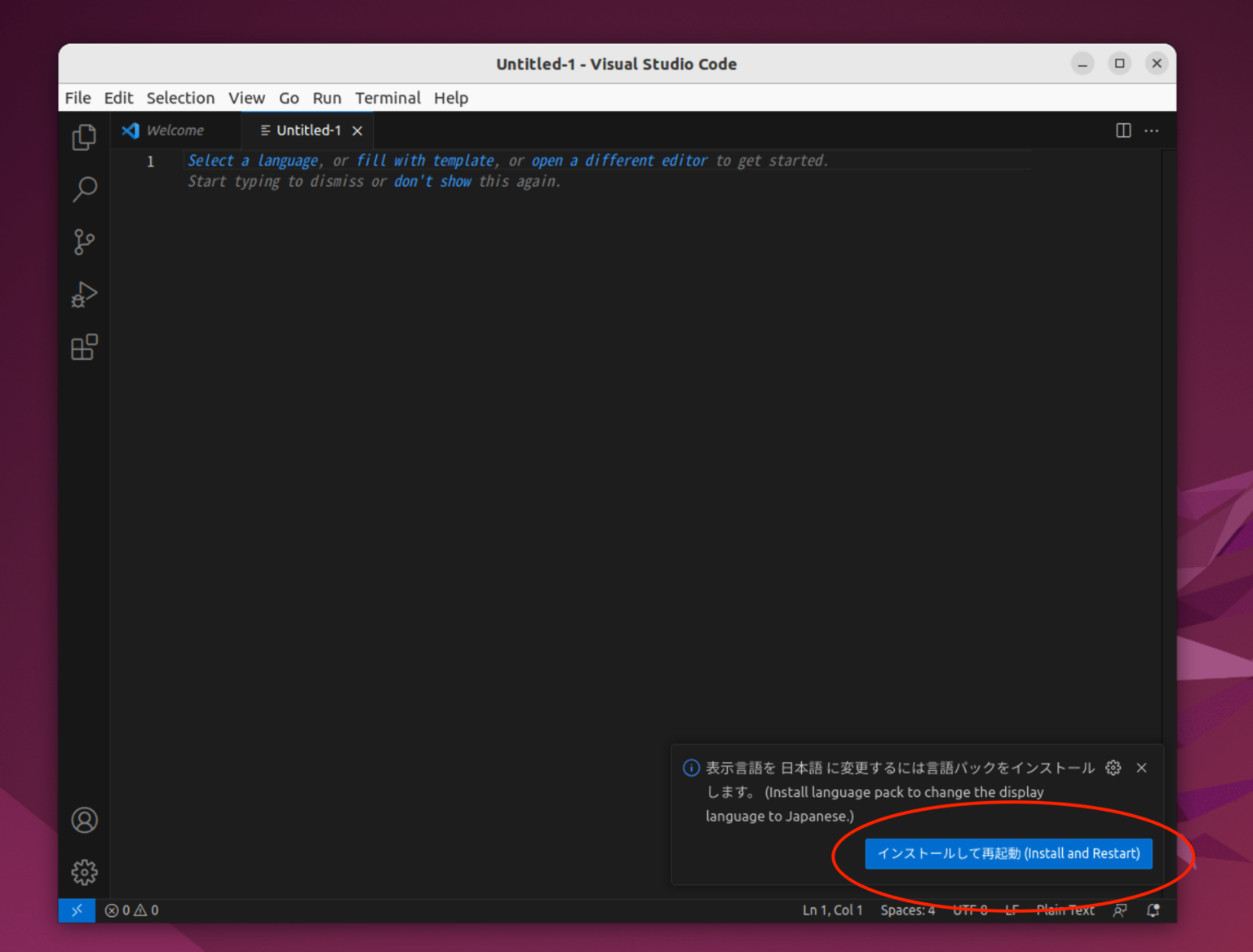Open the Extensions view icon
Image resolution: width=1253 pixels, height=952 pixels.
tap(84, 347)
